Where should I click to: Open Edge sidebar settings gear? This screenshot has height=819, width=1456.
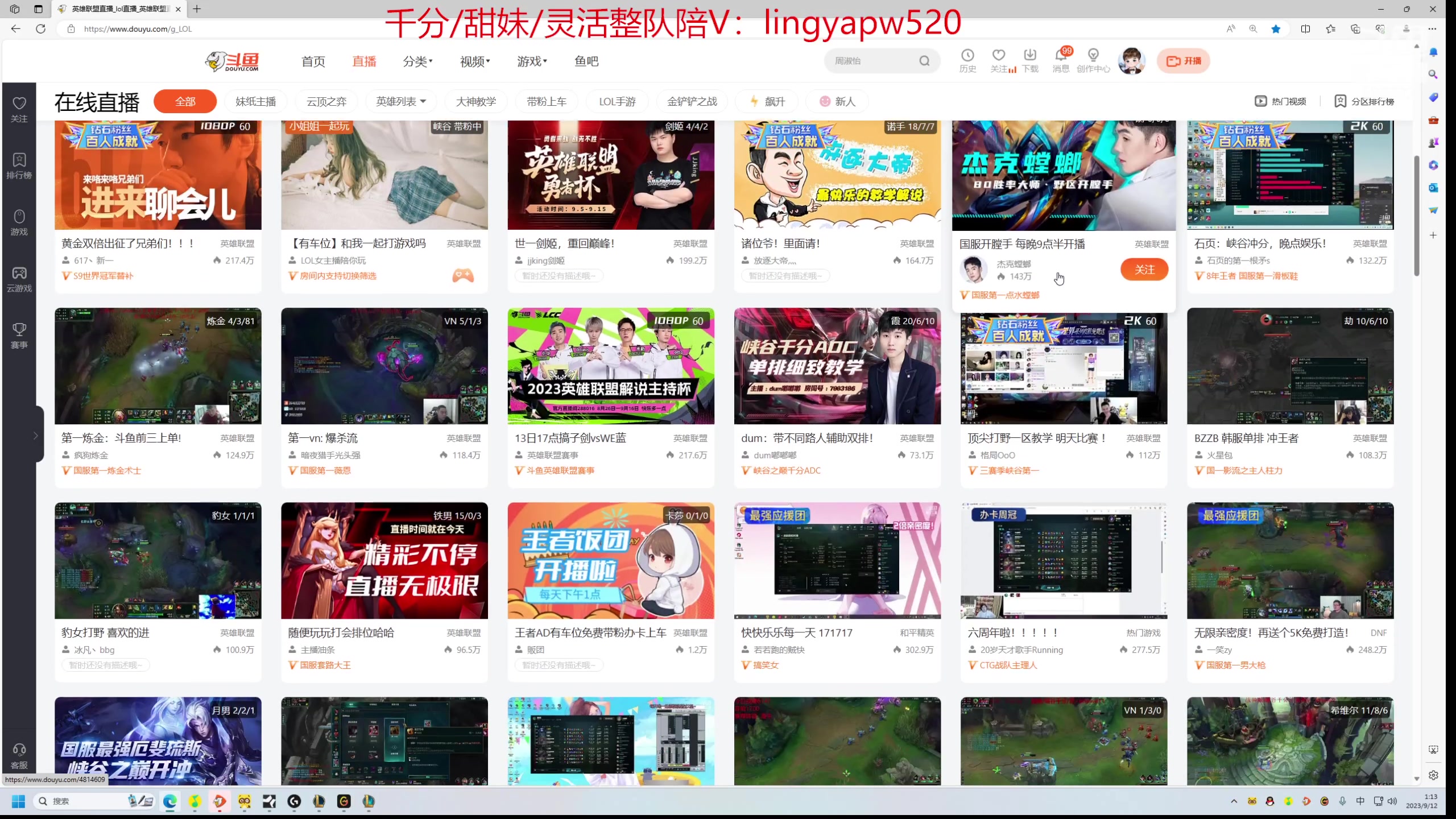pos(1433,775)
